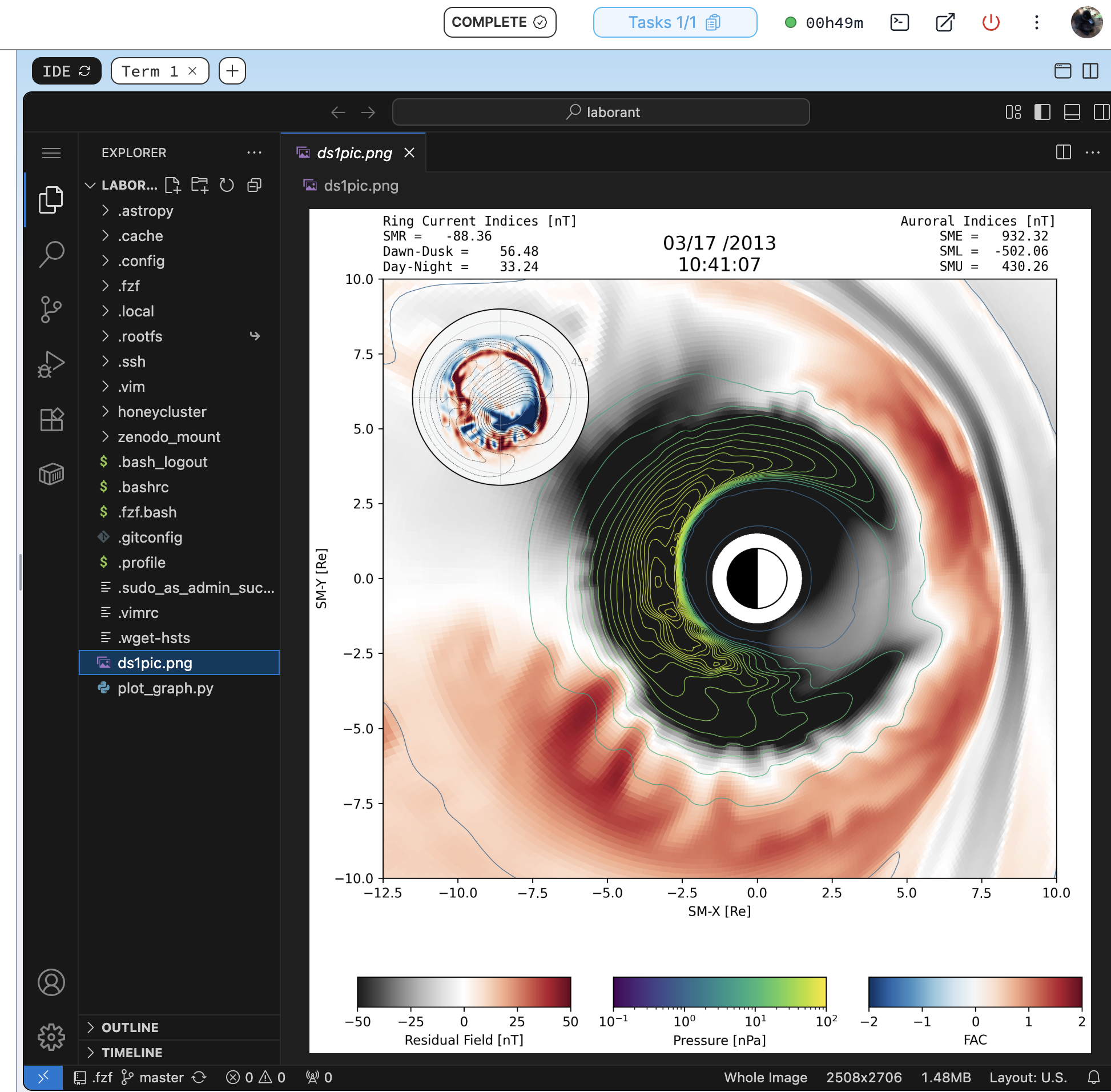Click the COMPLETE status button

tap(500, 22)
